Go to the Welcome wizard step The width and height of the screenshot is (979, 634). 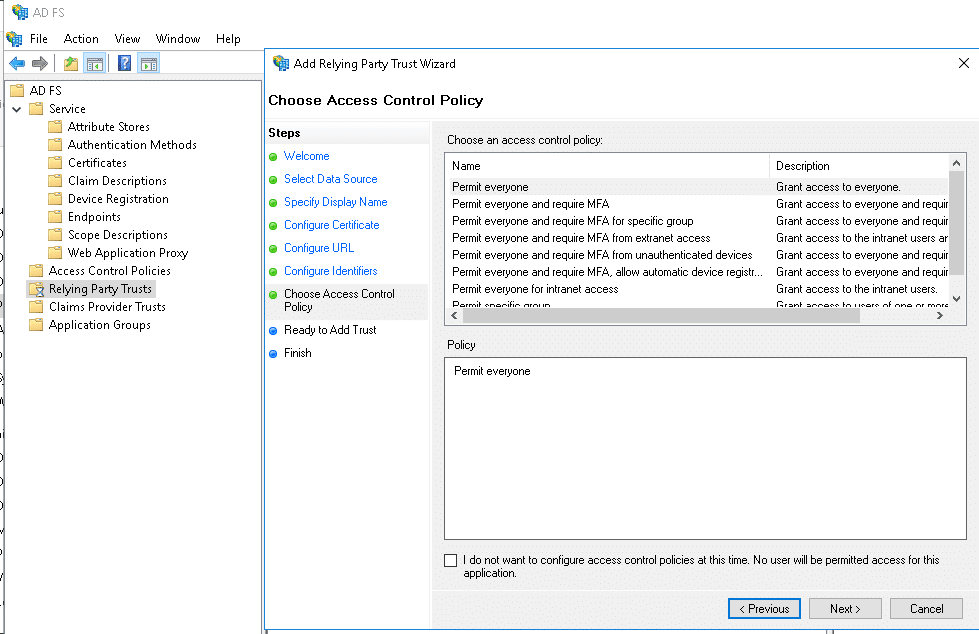point(307,156)
